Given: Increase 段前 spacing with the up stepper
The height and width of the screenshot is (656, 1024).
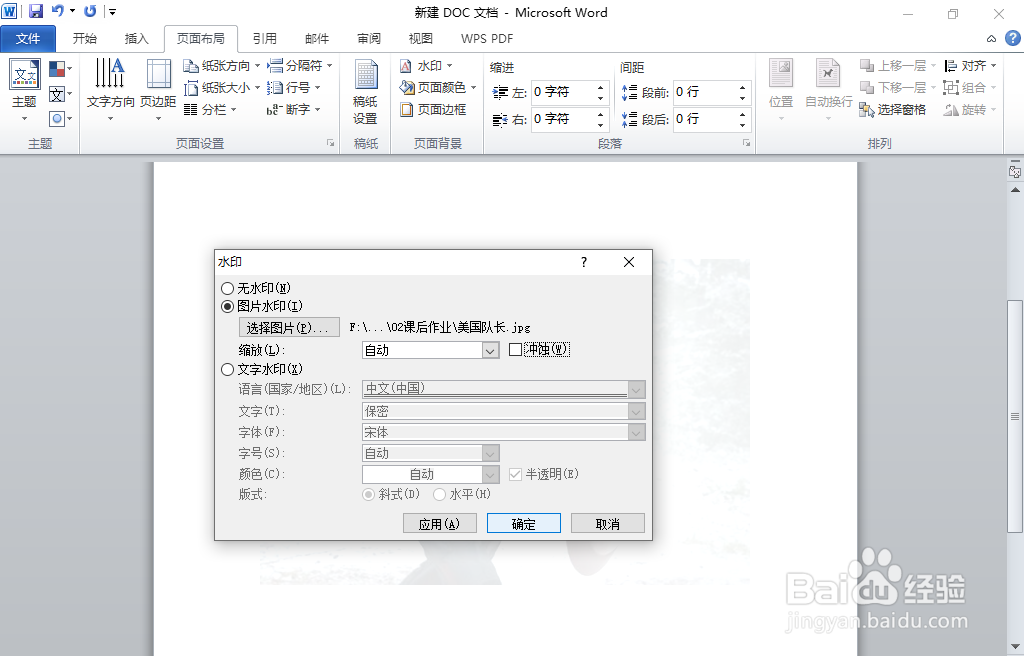Looking at the screenshot, I should (740, 87).
